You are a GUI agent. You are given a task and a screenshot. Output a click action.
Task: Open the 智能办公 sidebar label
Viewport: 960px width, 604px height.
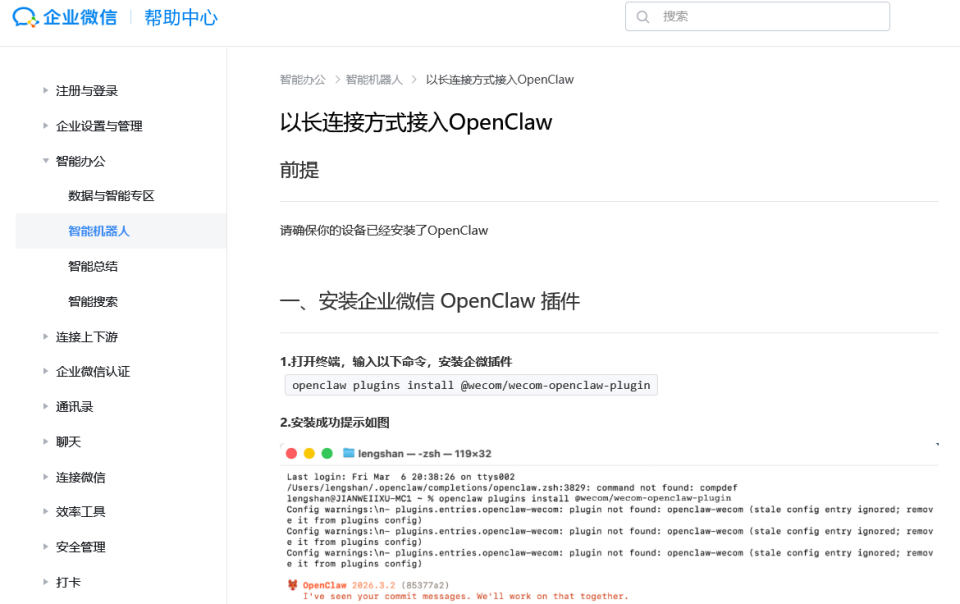(80, 161)
